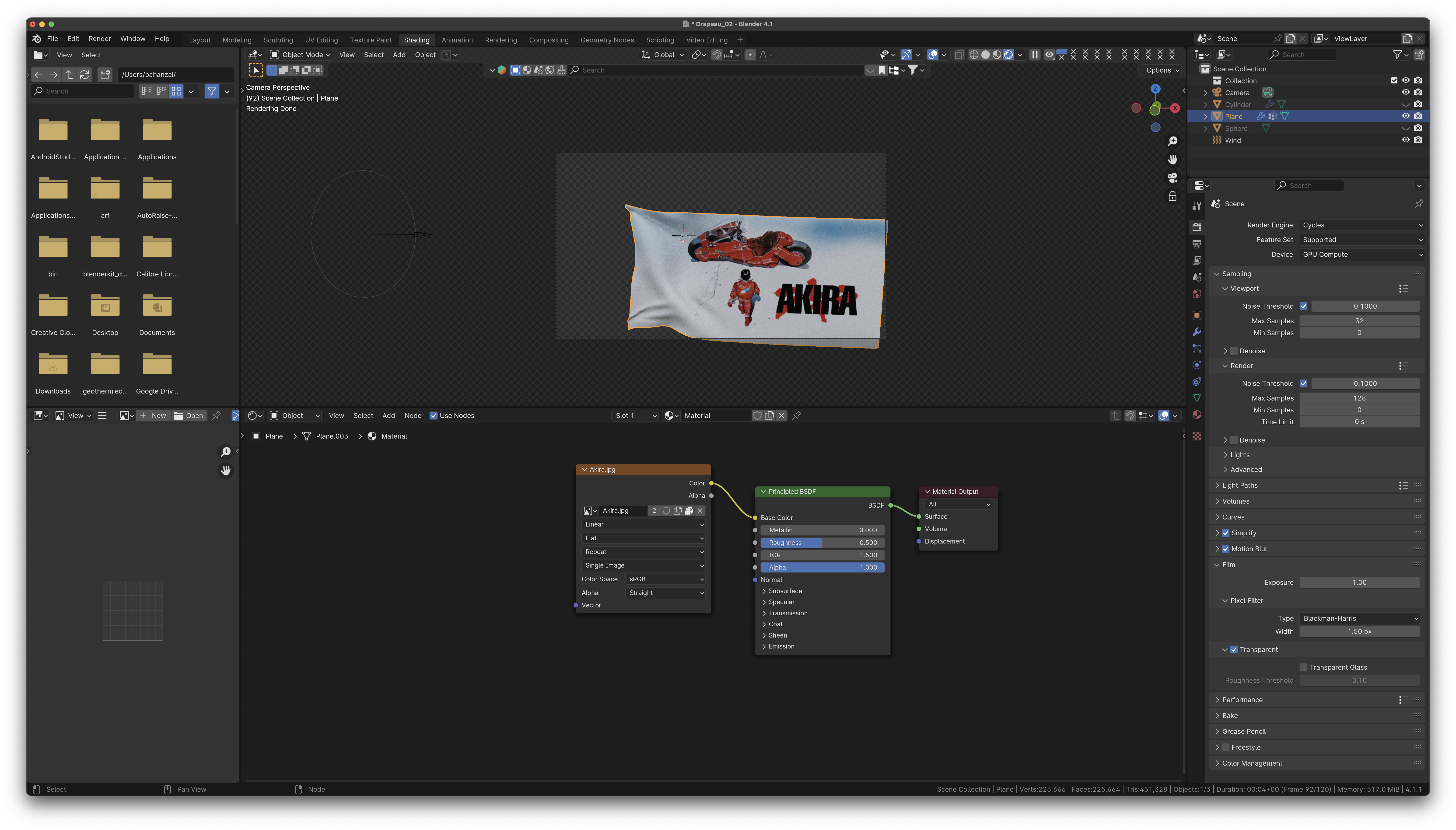Select the Sphere object in the outliner

point(1236,128)
